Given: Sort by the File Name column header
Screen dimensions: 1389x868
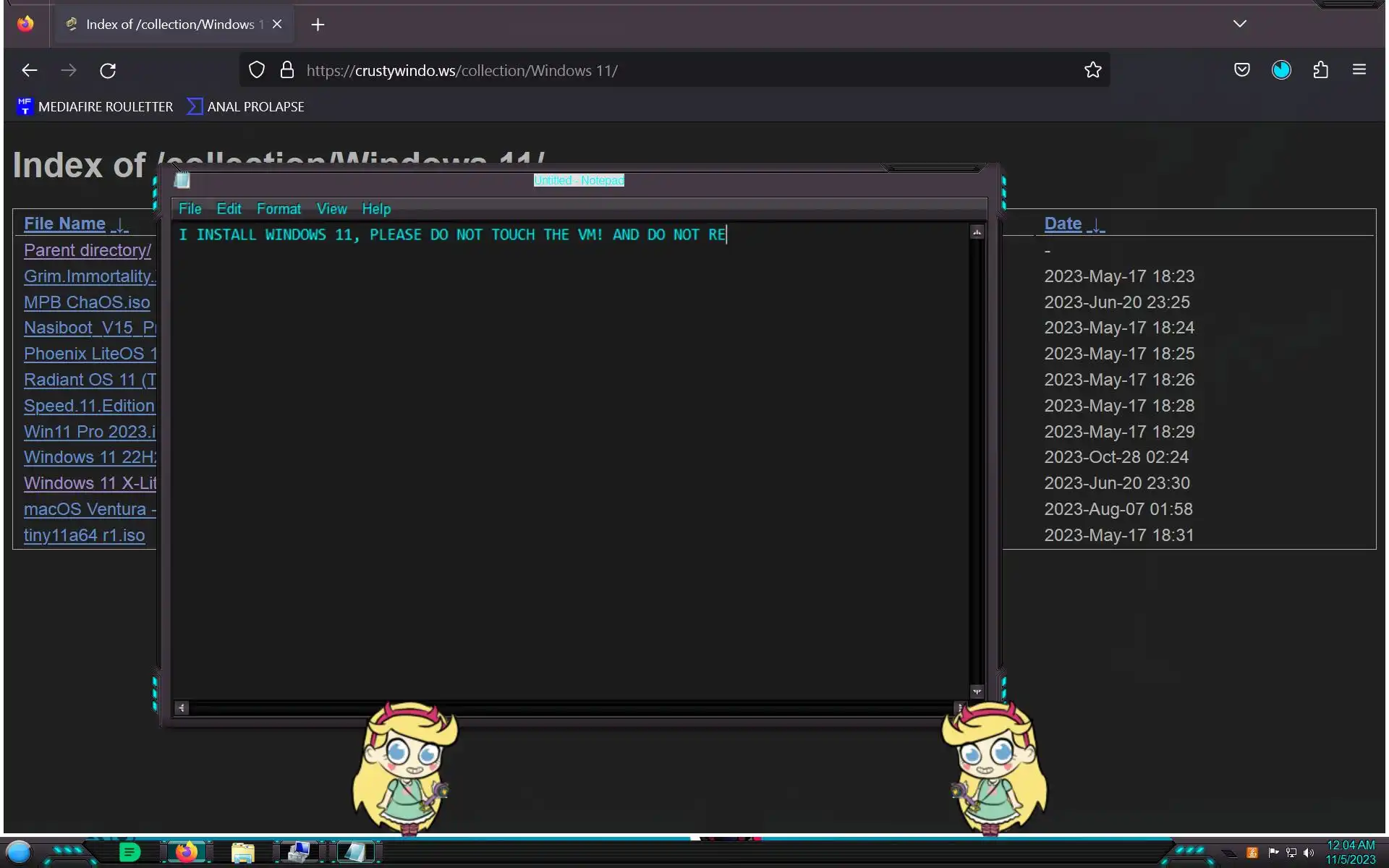Looking at the screenshot, I should [x=64, y=224].
